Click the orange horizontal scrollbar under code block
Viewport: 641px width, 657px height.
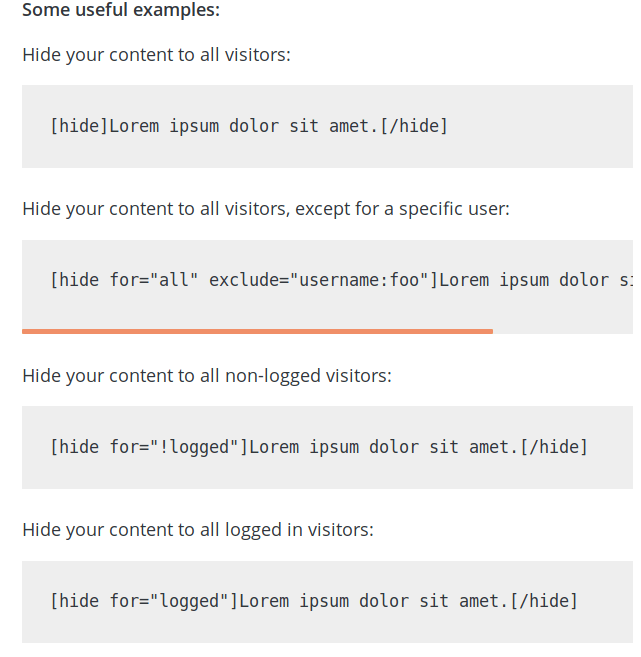[x=257, y=331]
